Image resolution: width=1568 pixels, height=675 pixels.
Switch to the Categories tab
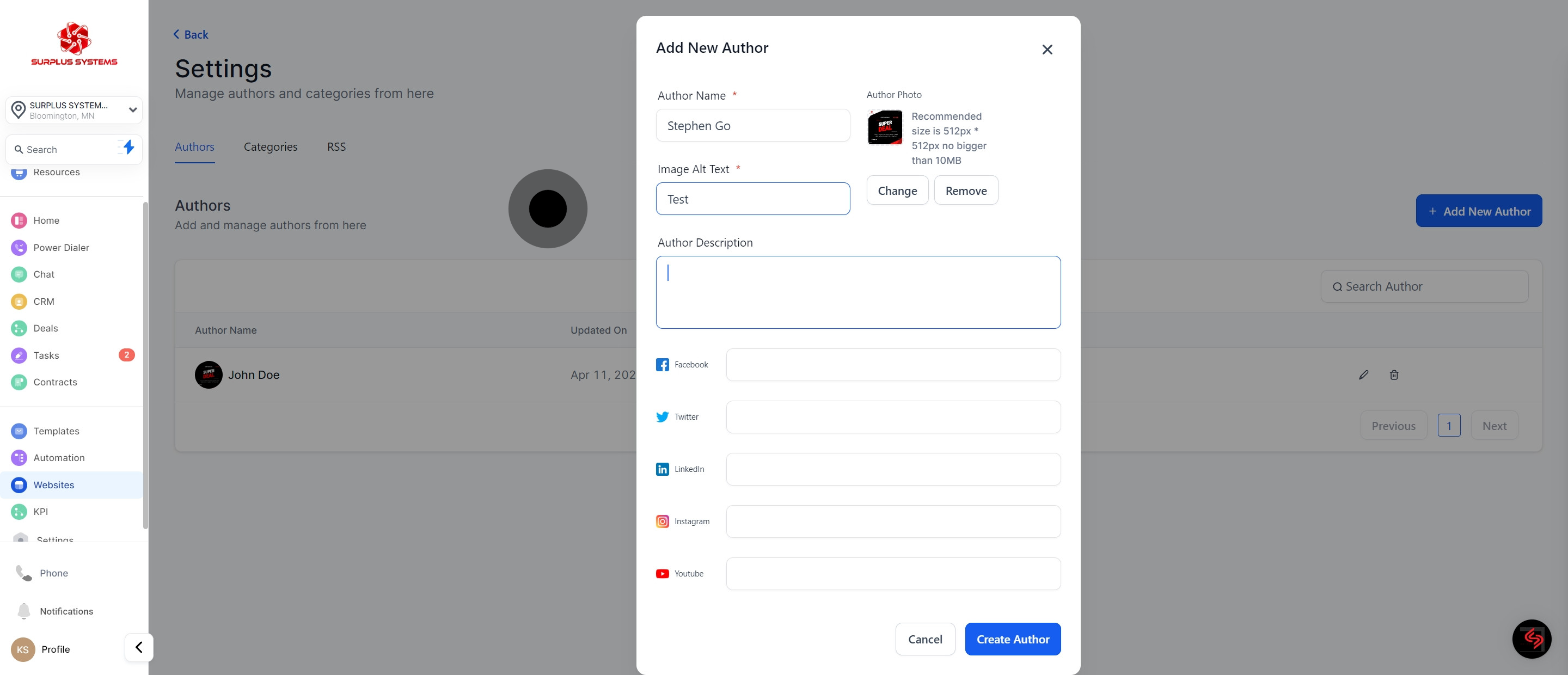pyautogui.click(x=270, y=146)
